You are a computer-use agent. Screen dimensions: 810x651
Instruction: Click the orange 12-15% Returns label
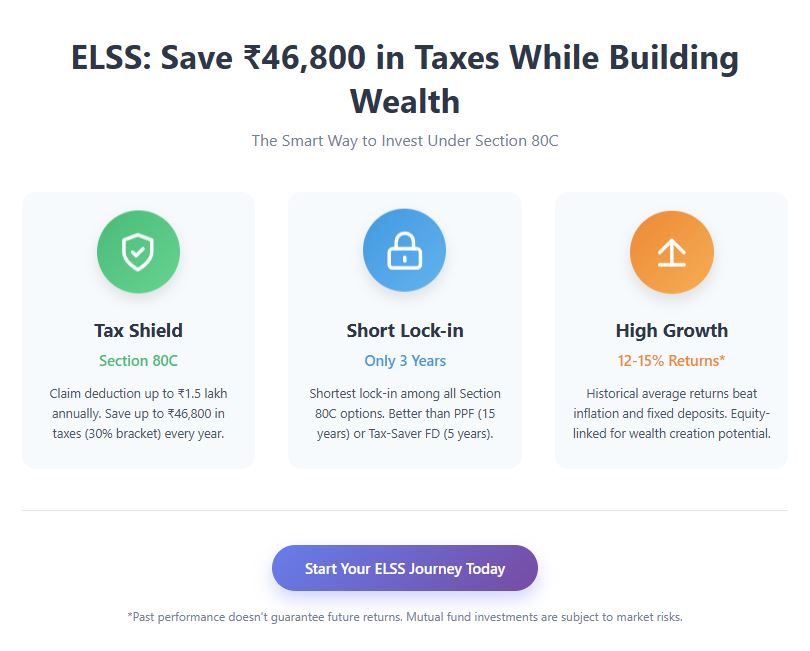click(671, 361)
